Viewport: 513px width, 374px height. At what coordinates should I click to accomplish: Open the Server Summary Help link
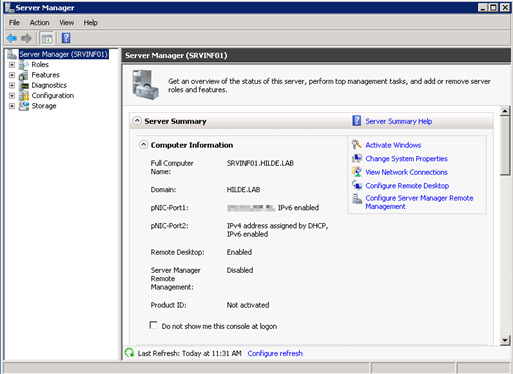399,121
